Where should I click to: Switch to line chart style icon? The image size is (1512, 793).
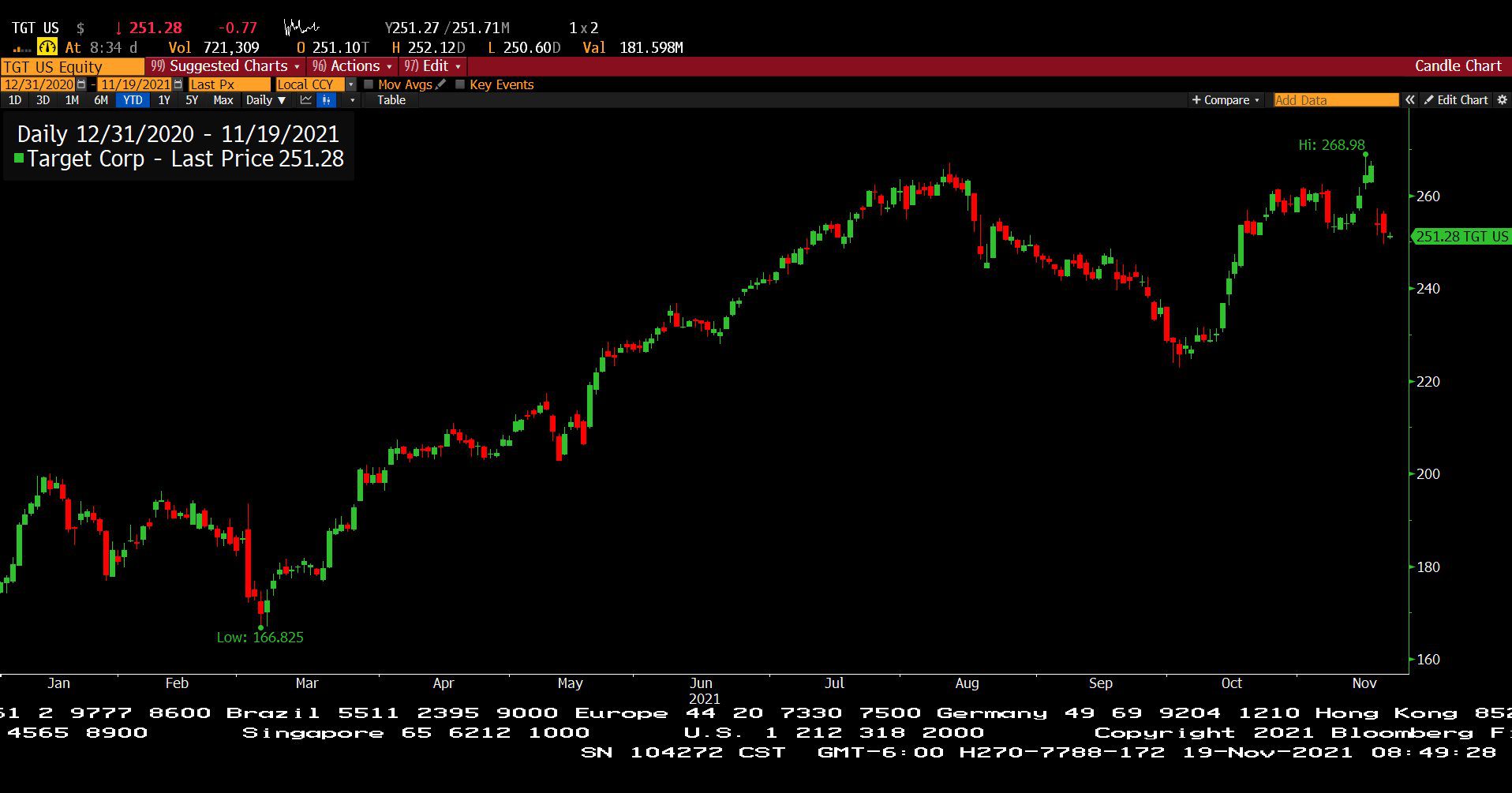(306, 100)
